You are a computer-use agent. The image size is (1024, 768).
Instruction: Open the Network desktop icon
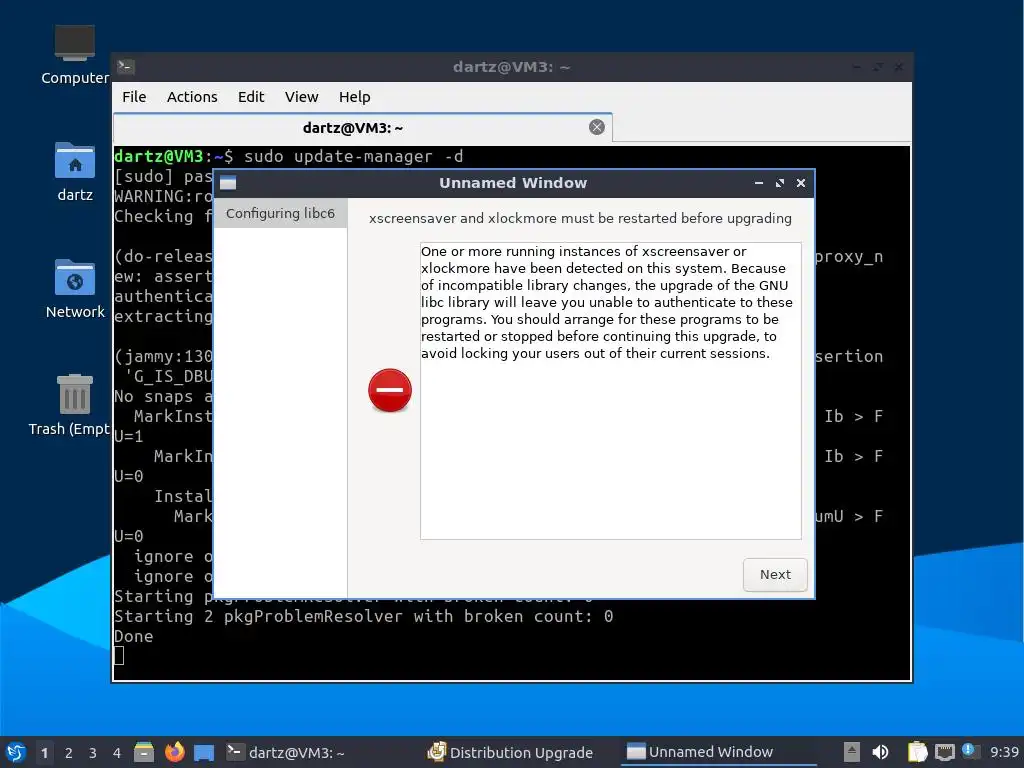pos(74,289)
